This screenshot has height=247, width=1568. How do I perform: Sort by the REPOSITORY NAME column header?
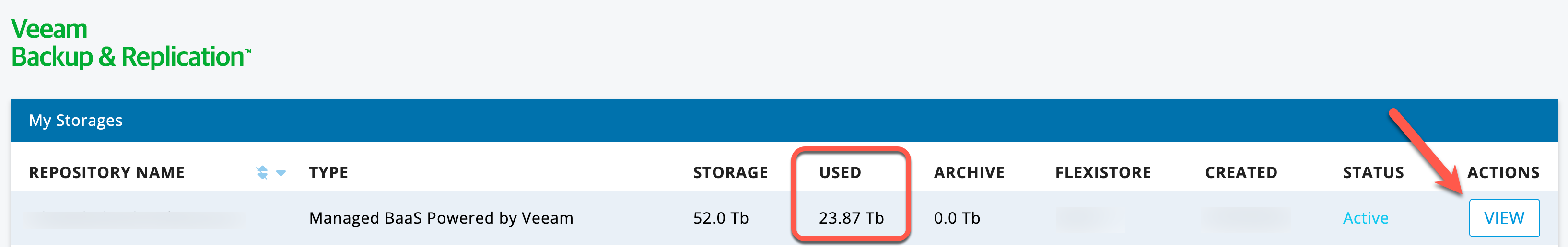click(x=106, y=173)
